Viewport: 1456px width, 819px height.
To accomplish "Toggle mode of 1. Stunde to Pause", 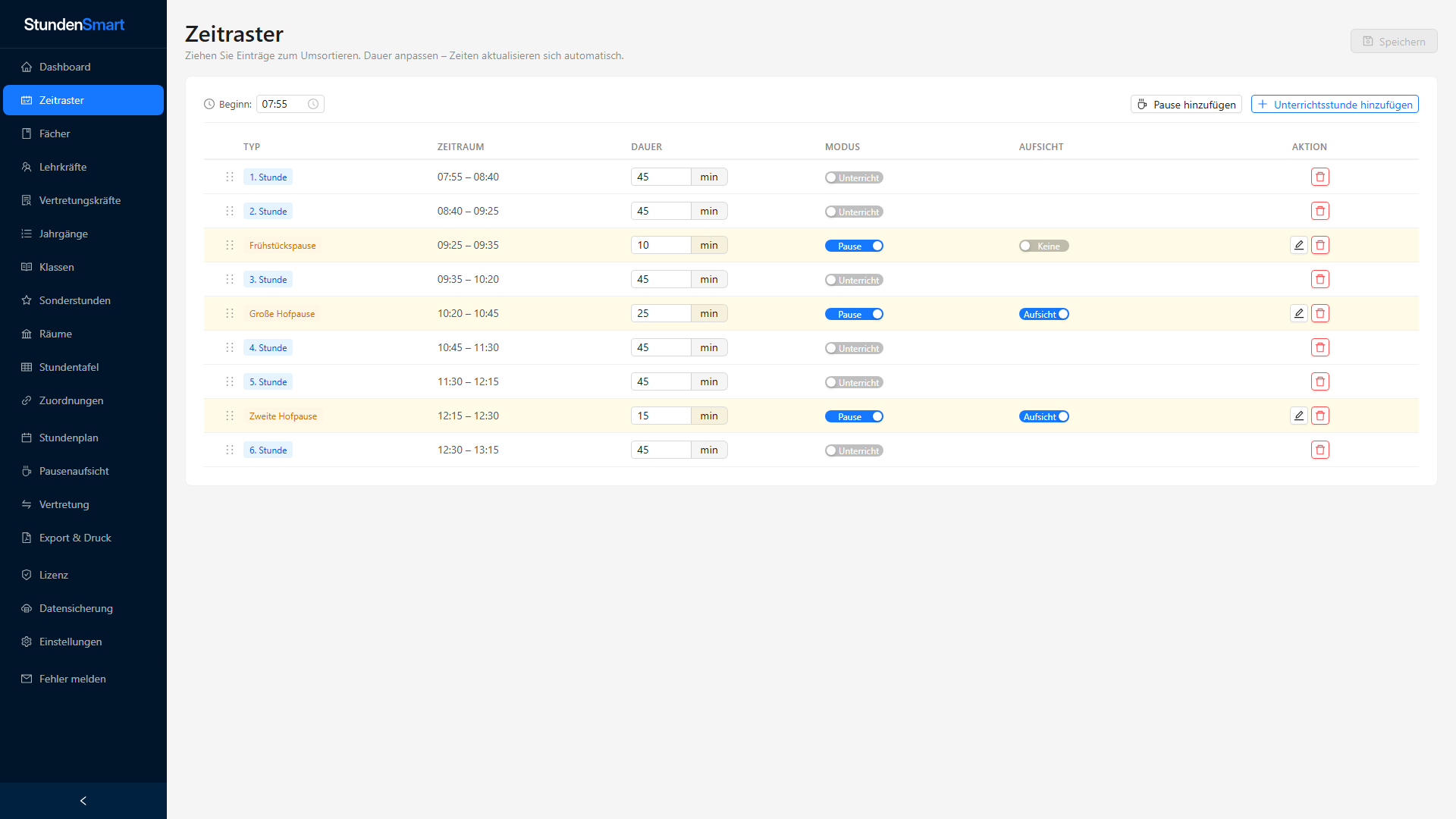I will 854,177.
